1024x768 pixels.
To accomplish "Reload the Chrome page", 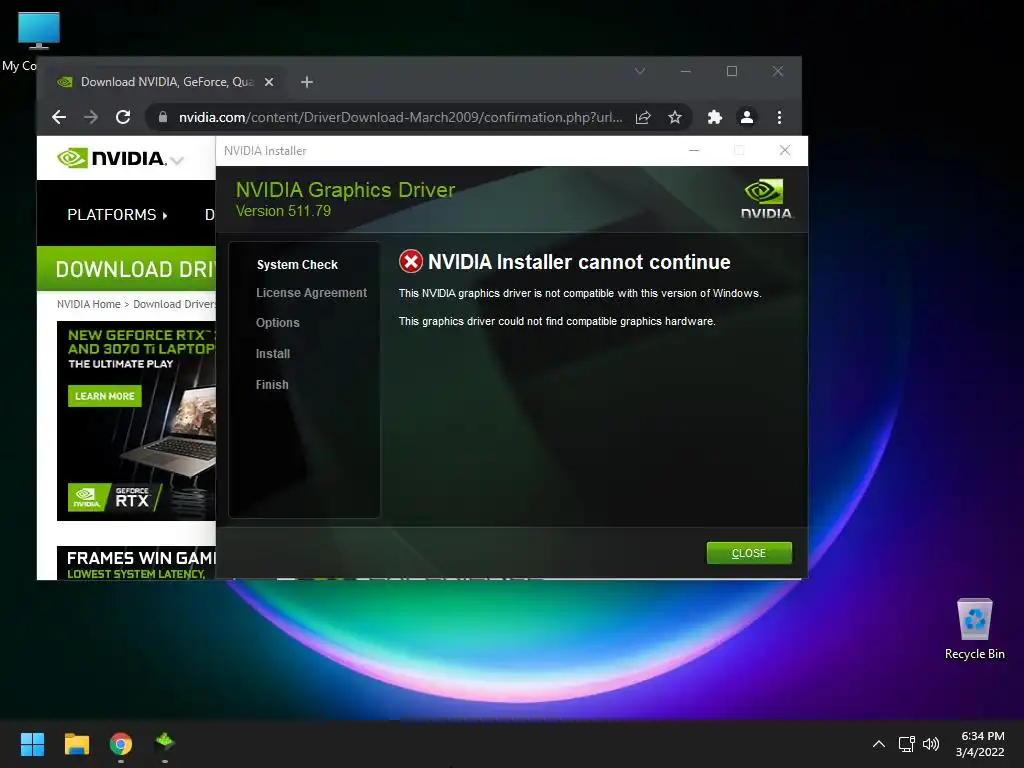I will pyautogui.click(x=123, y=118).
